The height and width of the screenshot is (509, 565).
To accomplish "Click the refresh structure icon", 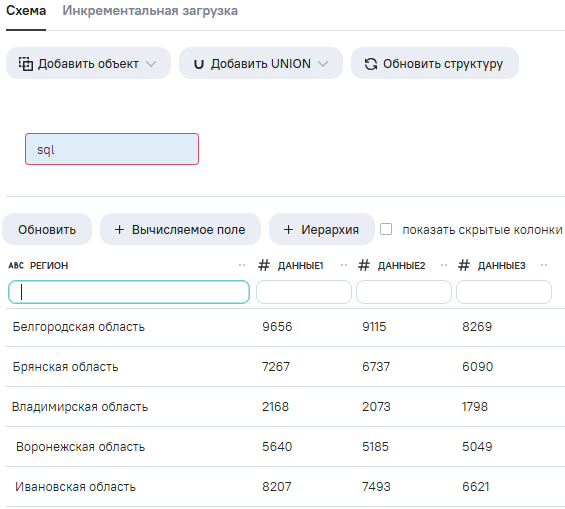I will coord(371,64).
